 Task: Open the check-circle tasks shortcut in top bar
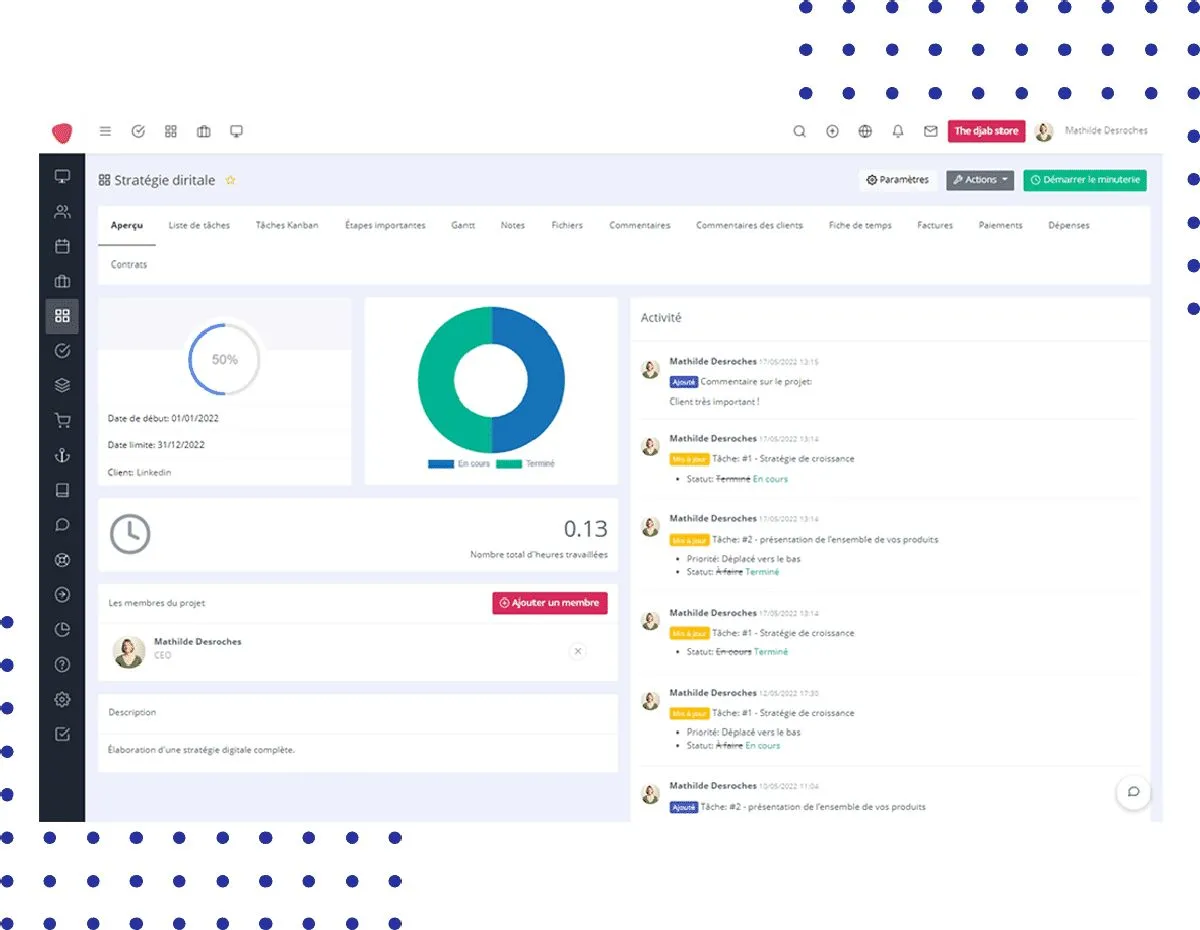tap(138, 131)
